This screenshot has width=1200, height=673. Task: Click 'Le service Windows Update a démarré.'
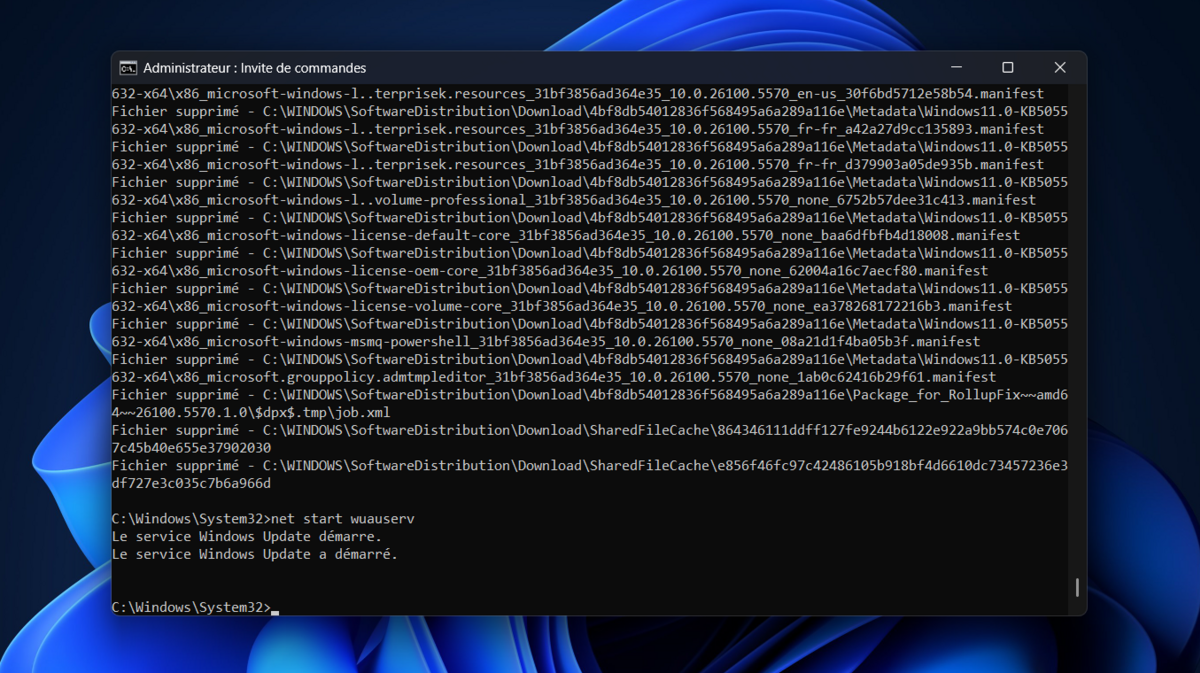255,554
